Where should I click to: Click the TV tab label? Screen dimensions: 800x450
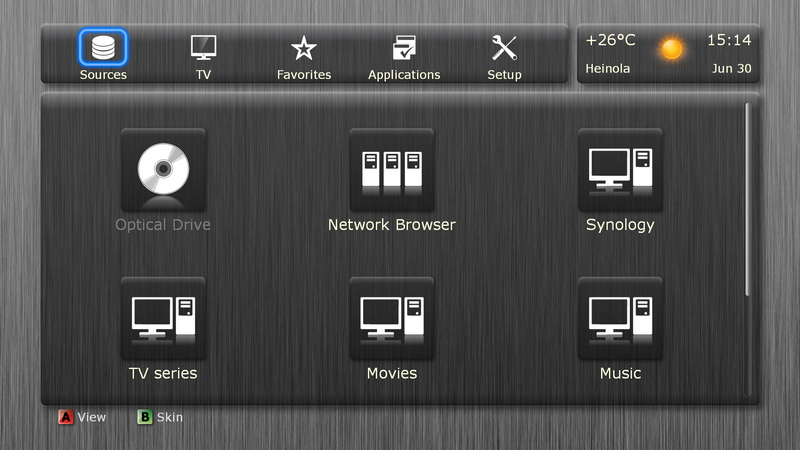tap(203, 74)
